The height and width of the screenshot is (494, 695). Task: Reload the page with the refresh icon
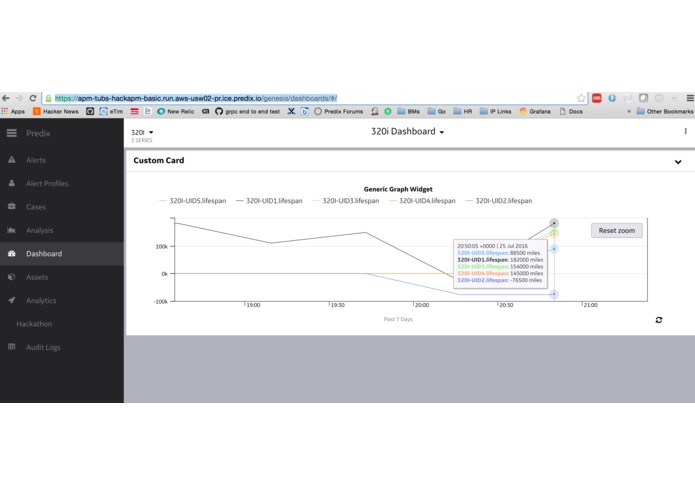point(33,98)
